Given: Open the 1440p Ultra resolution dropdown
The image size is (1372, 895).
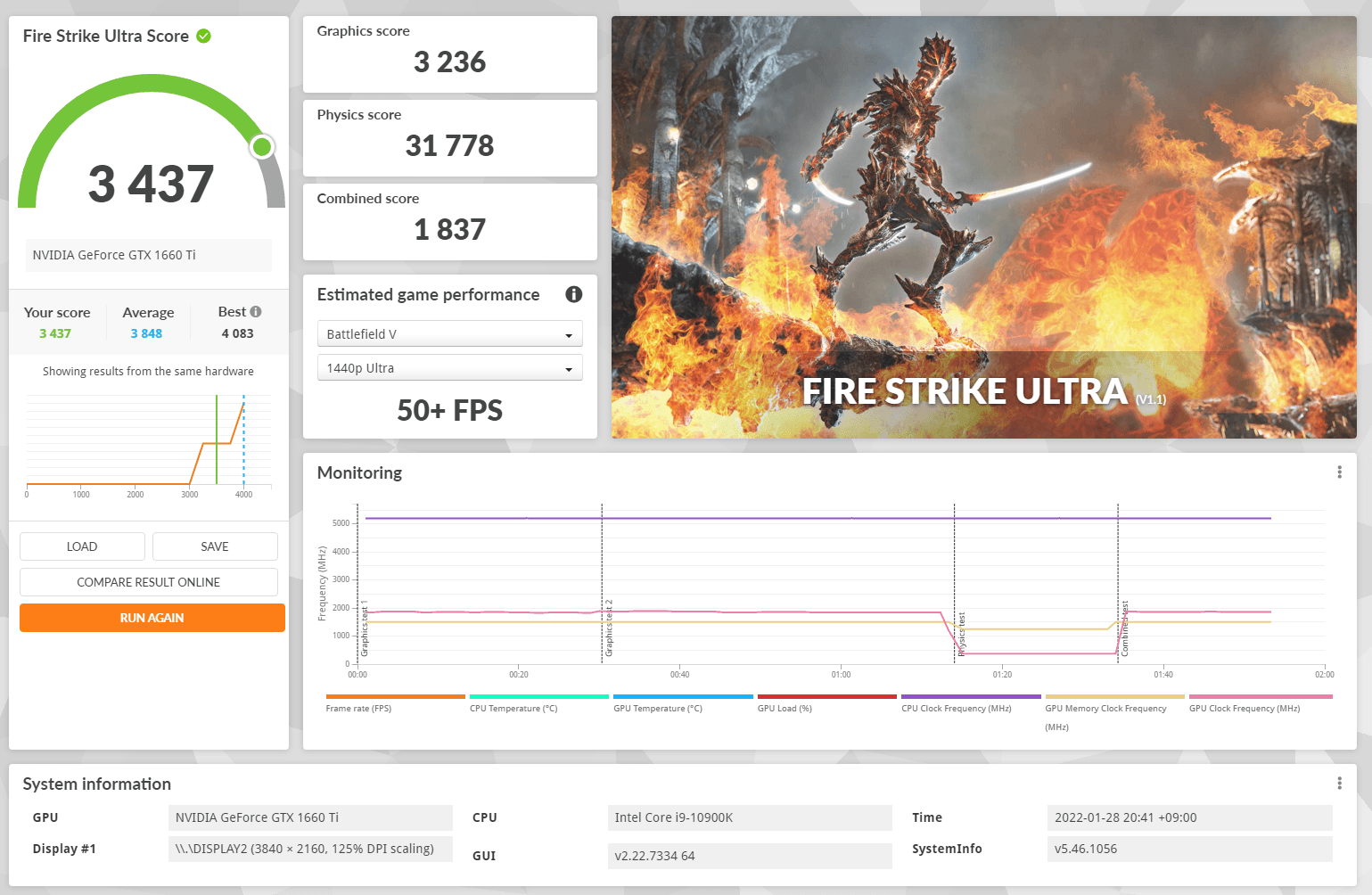Looking at the screenshot, I should [x=450, y=368].
